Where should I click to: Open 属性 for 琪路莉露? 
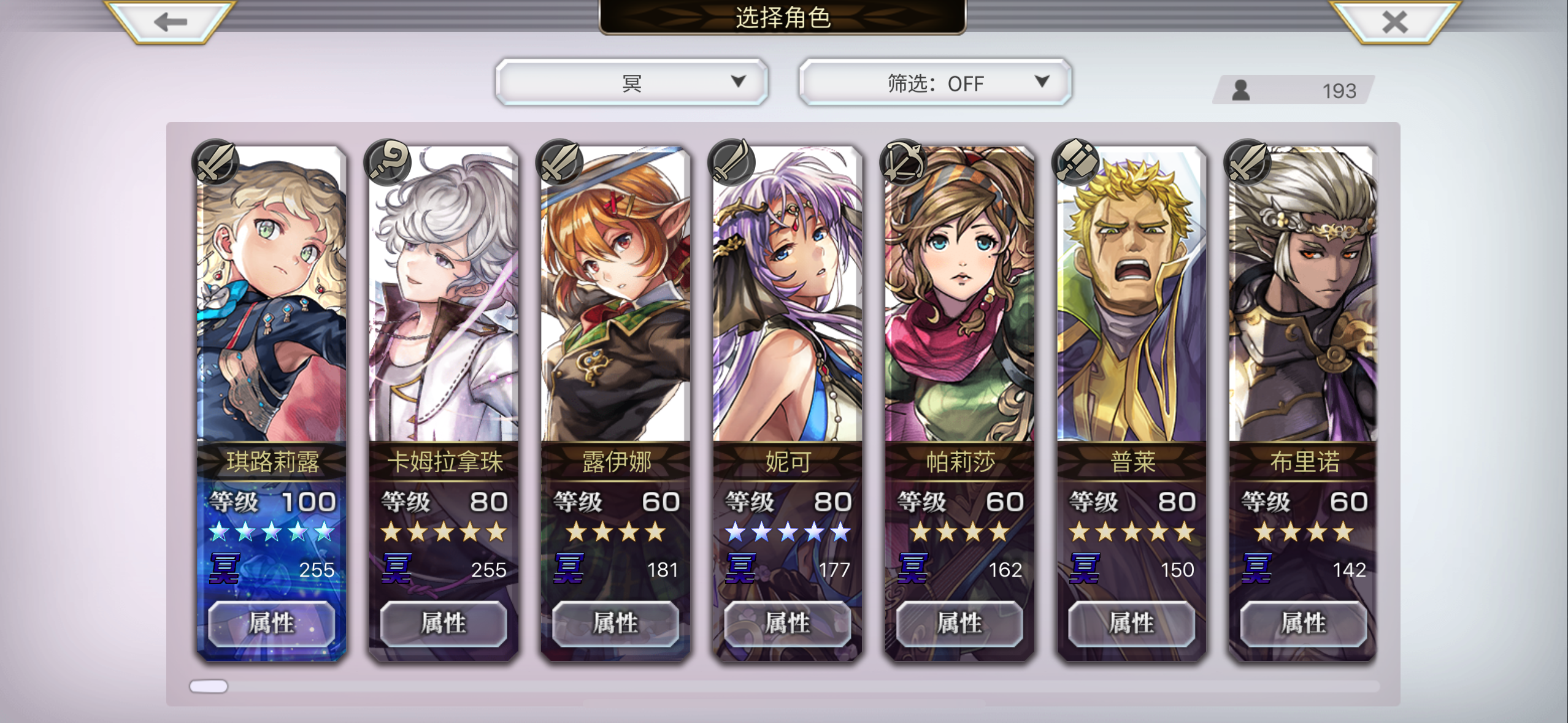coord(272,624)
